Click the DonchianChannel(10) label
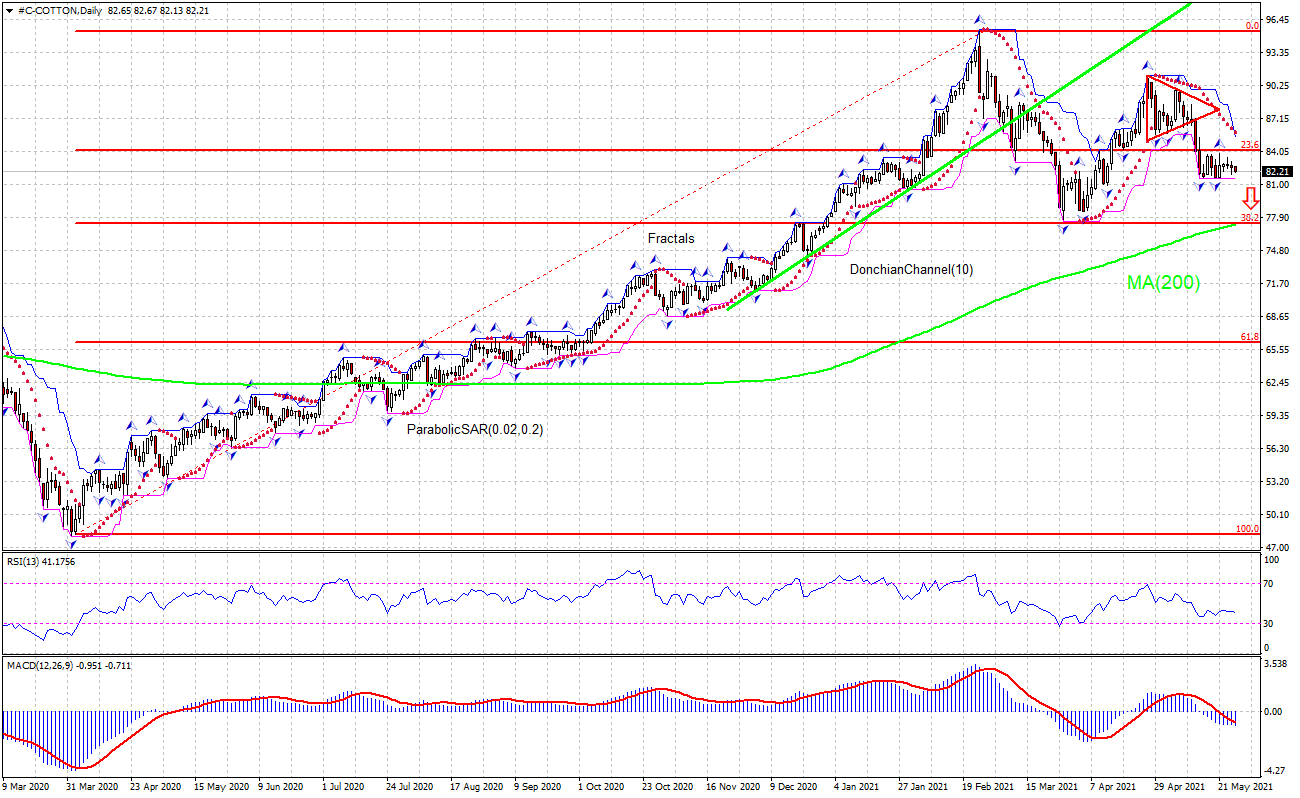Screen dimensions: 1300x798 910,268
